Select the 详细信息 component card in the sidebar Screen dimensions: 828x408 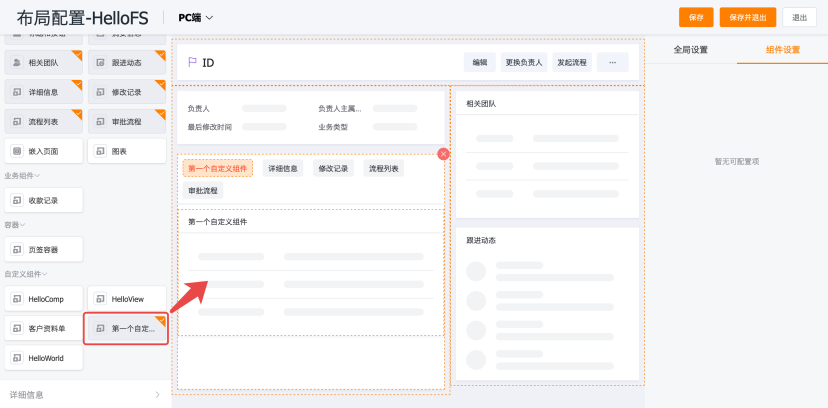point(44,92)
